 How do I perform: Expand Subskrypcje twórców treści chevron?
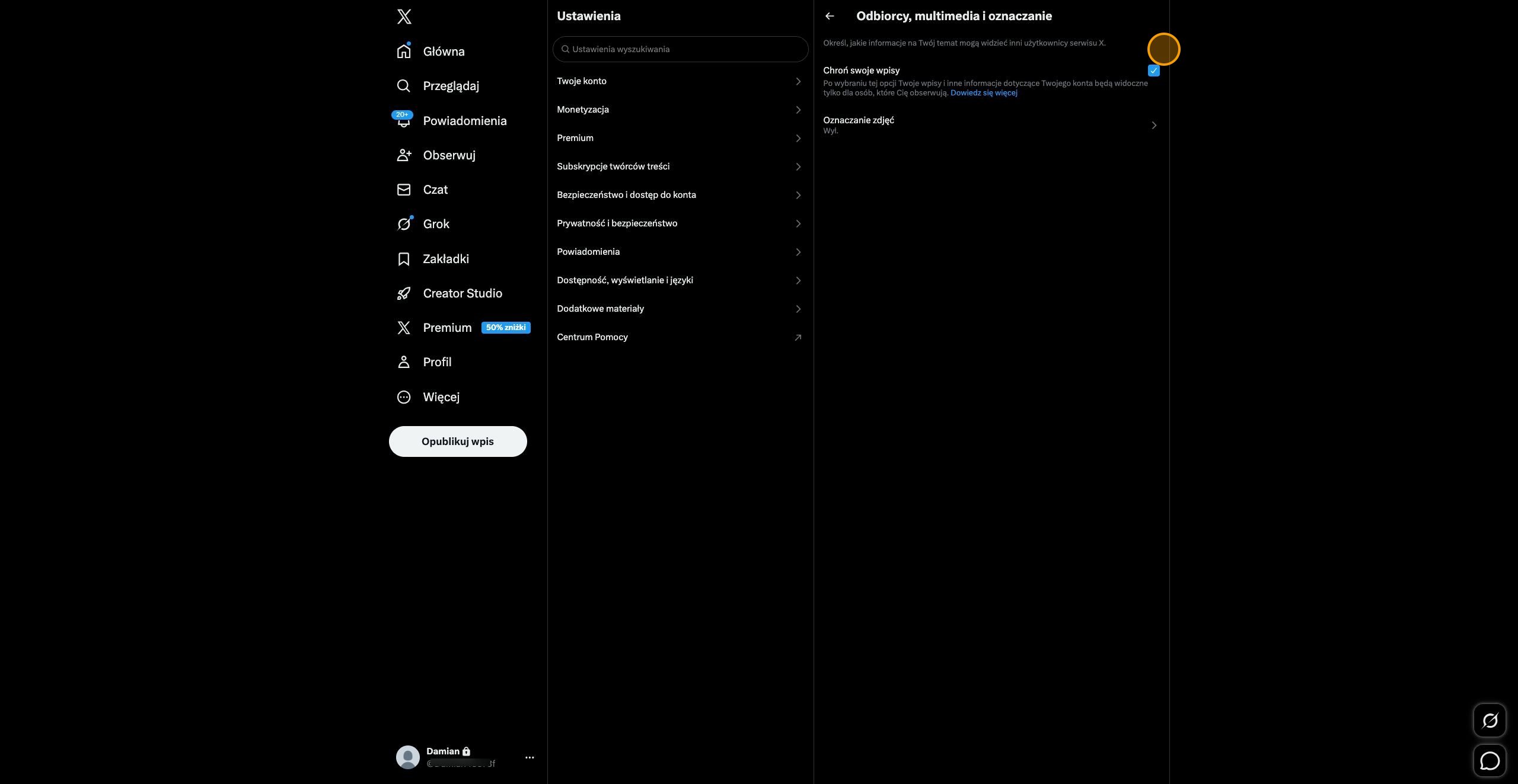[798, 167]
